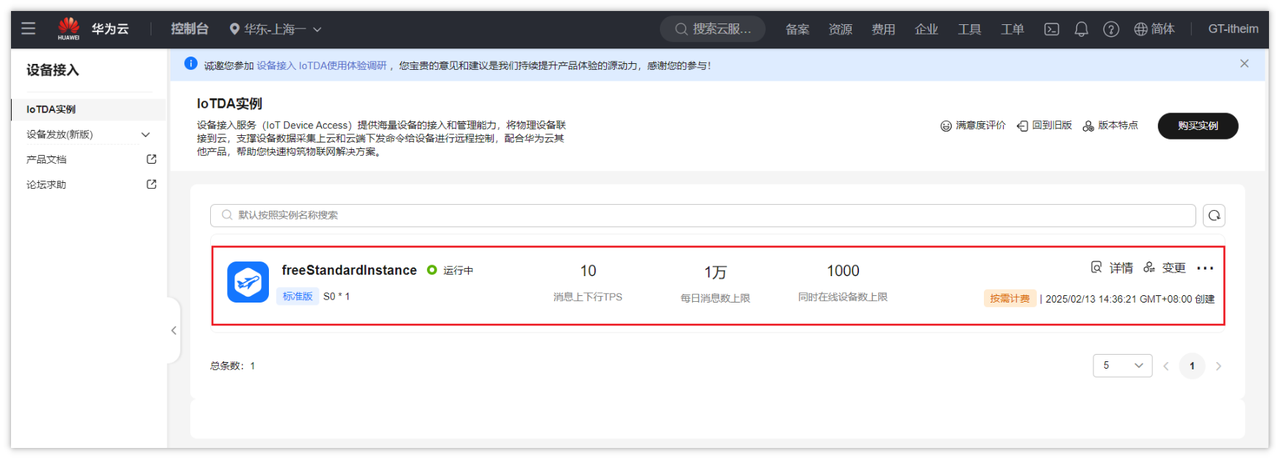This screenshot has height=459, width=1280.
Task: Click the 论坛求助 external link icon
Action: pyautogui.click(x=151, y=184)
